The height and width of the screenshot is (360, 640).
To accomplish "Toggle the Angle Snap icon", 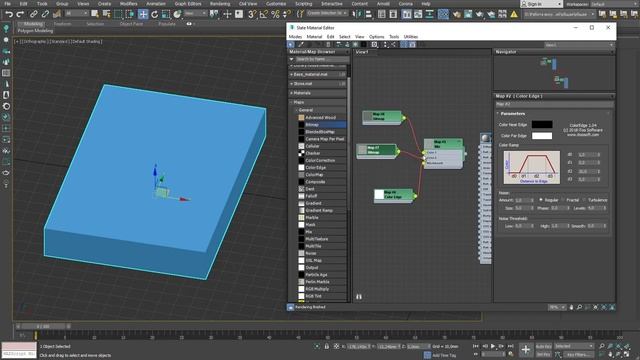I will tap(264, 14).
